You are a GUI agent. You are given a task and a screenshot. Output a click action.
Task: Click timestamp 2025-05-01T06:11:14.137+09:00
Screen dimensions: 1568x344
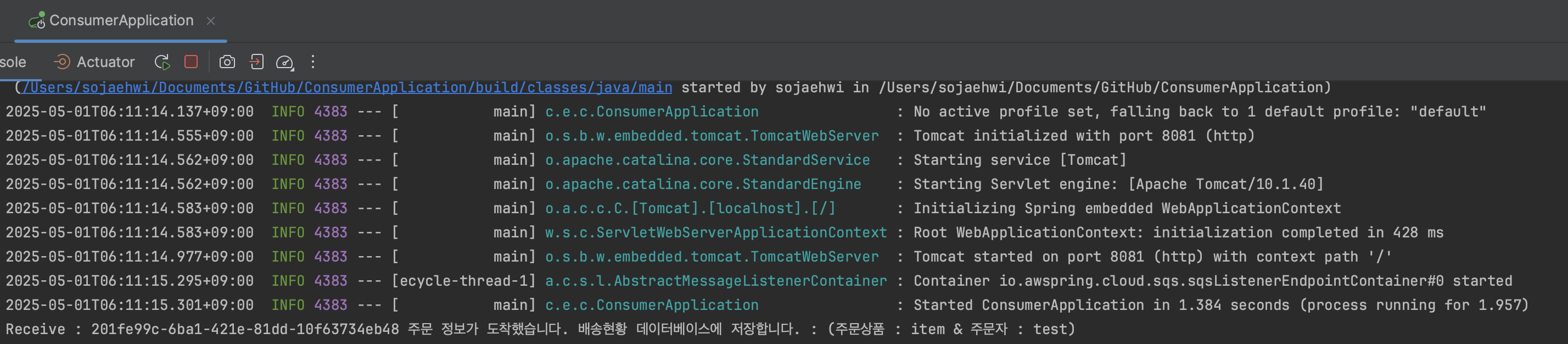(130, 112)
